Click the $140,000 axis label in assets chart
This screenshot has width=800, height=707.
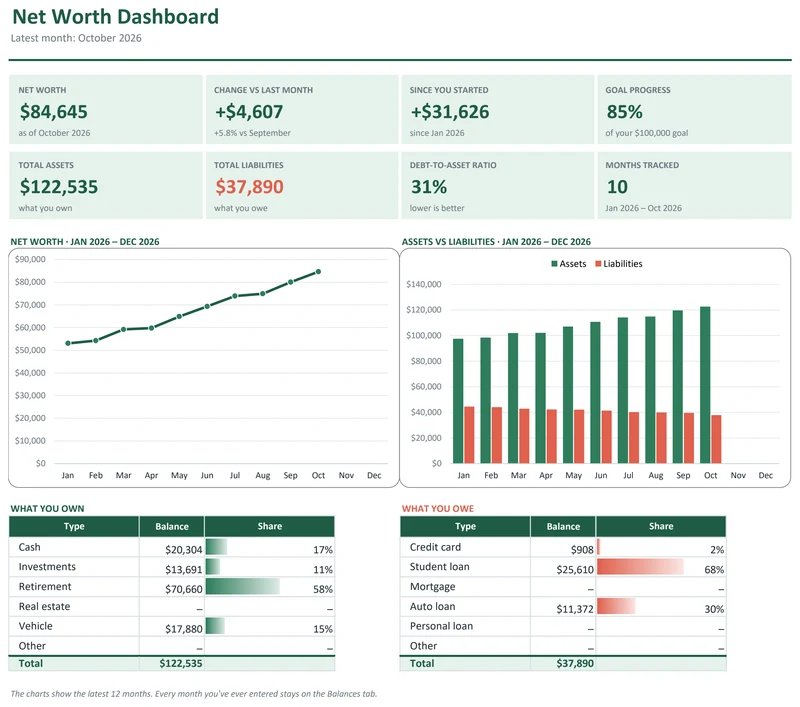(423, 284)
